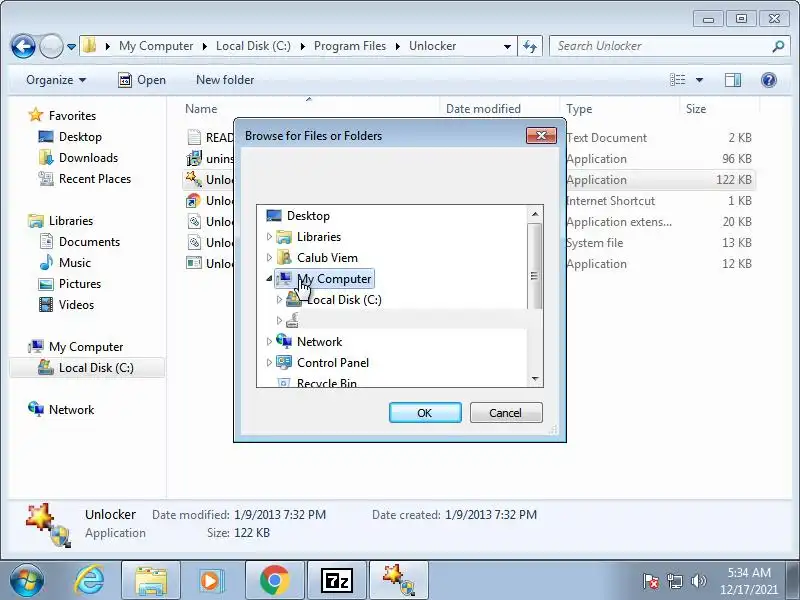Click scroll up arrow in dialog tree

pyautogui.click(x=535, y=214)
